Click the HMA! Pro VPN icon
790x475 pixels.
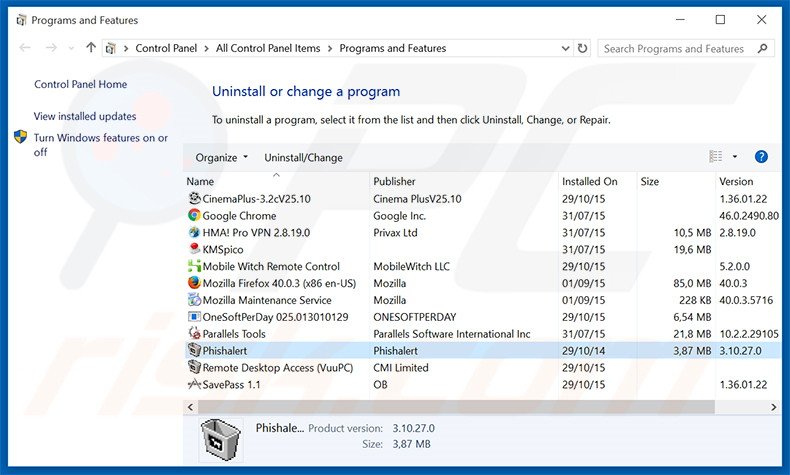coord(194,232)
